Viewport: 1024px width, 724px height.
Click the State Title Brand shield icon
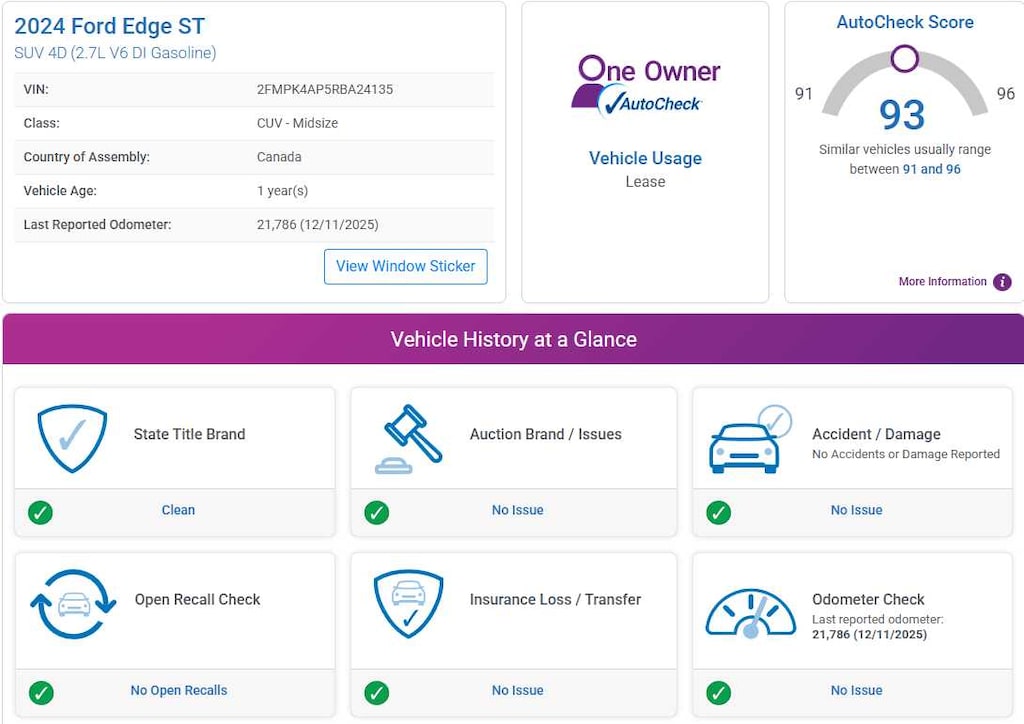[72, 438]
